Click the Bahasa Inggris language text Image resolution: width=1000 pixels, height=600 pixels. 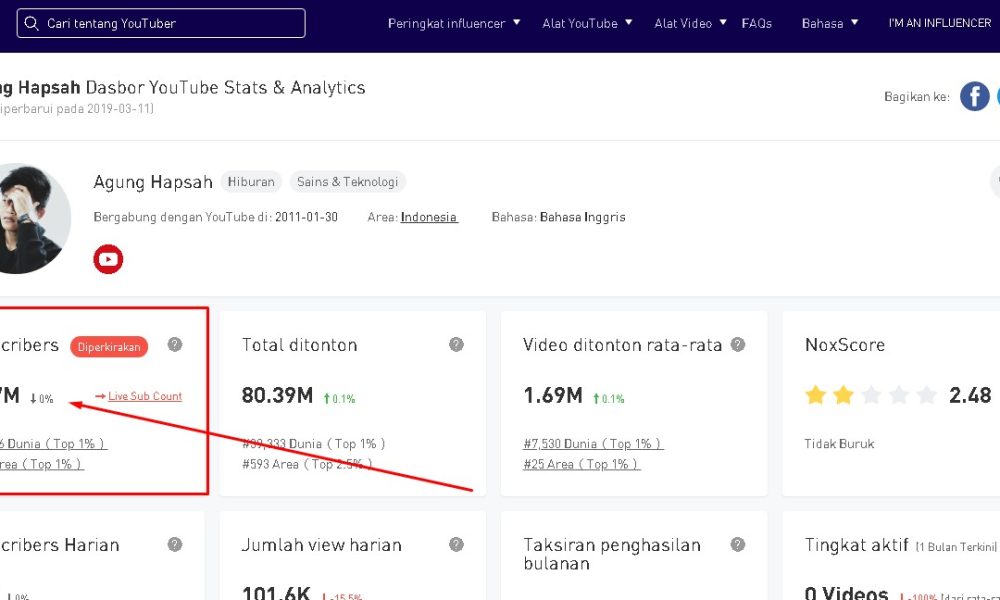tap(582, 217)
